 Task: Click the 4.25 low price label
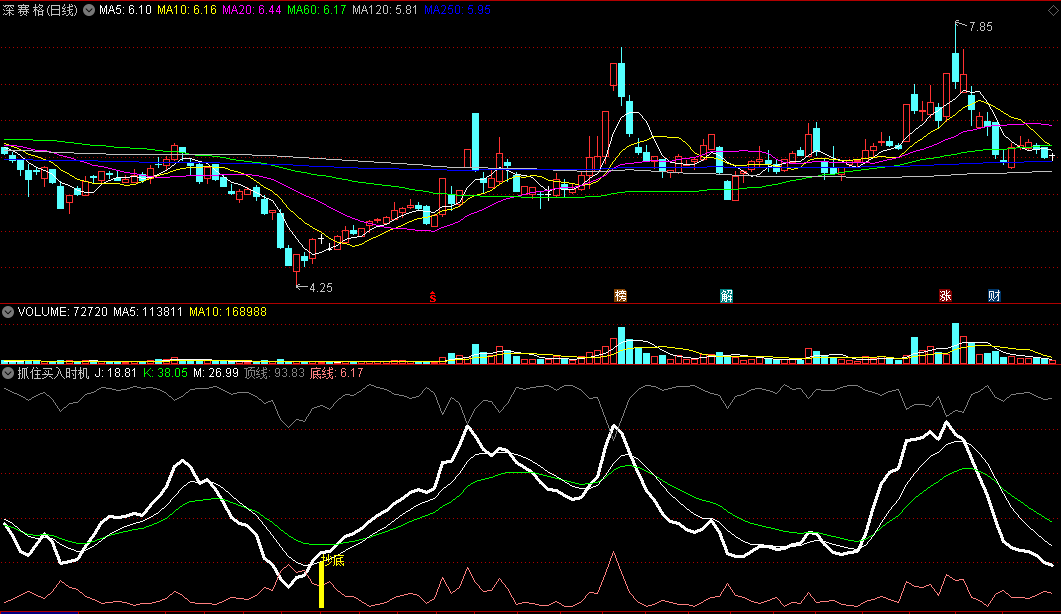point(321,288)
